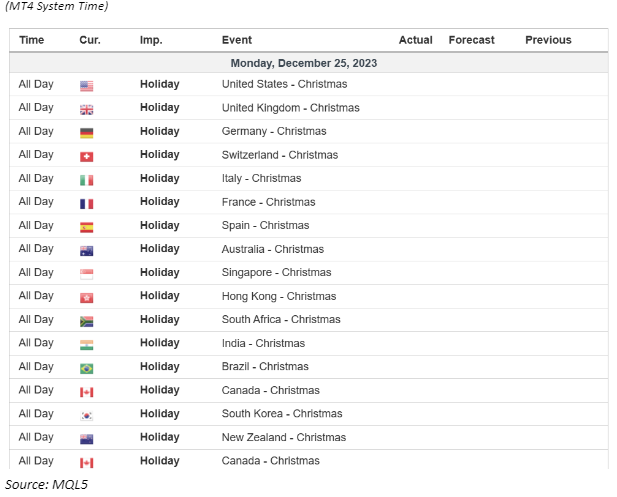The height and width of the screenshot is (497, 617).
Task: Click the Time column header
Action: (x=32, y=40)
